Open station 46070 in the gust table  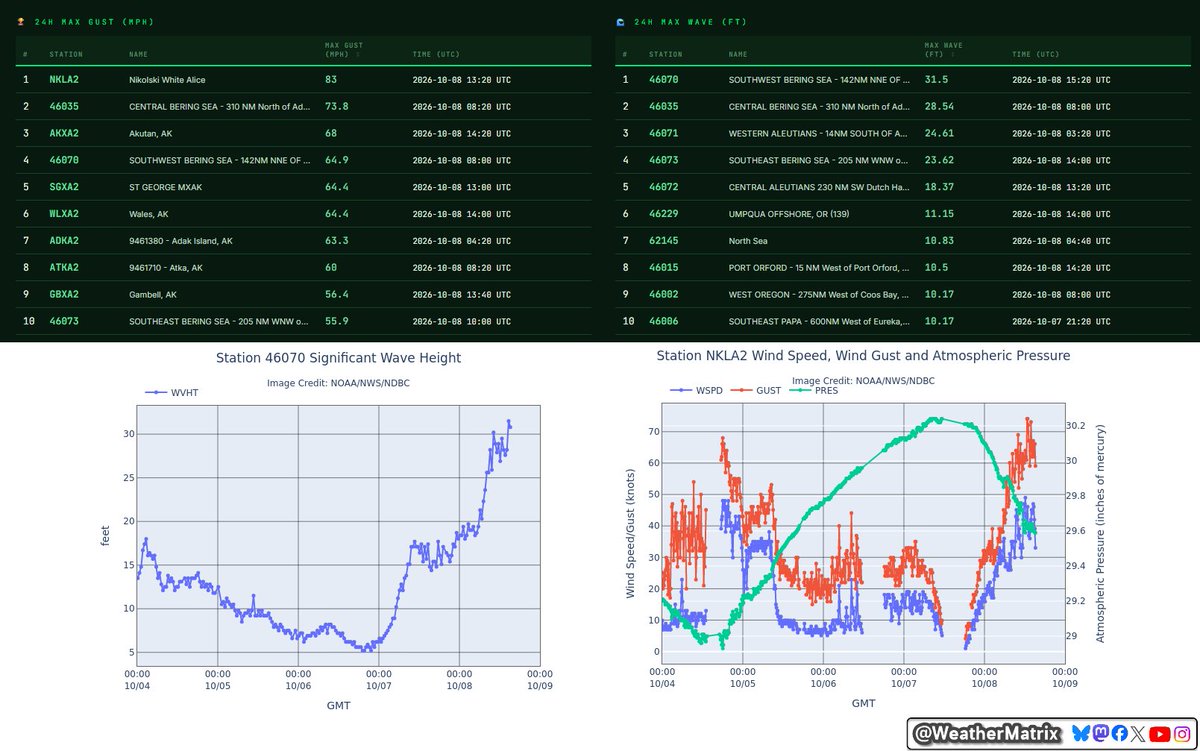click(x=64, y=160)
